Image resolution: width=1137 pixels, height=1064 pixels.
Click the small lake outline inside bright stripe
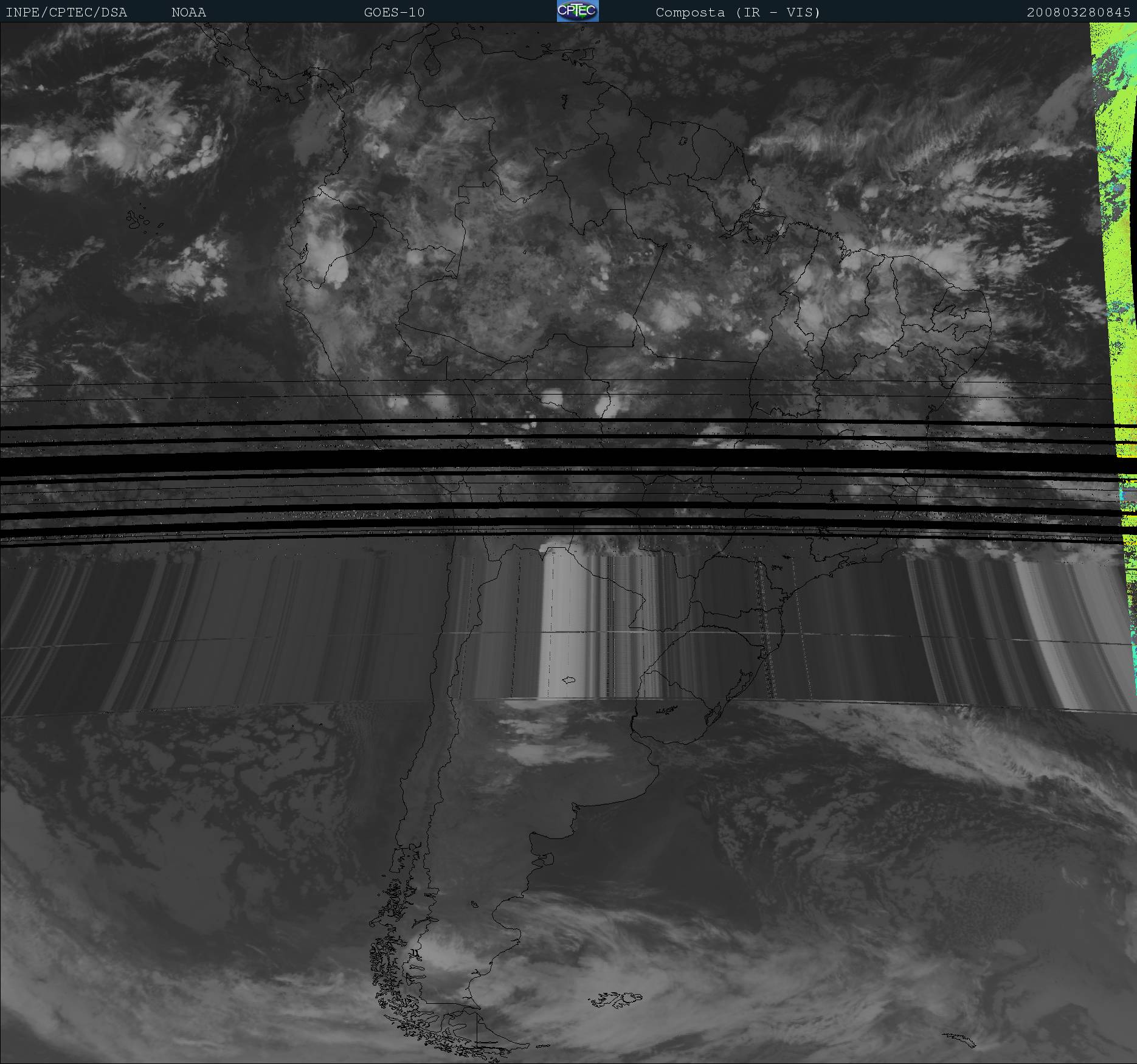570,680
